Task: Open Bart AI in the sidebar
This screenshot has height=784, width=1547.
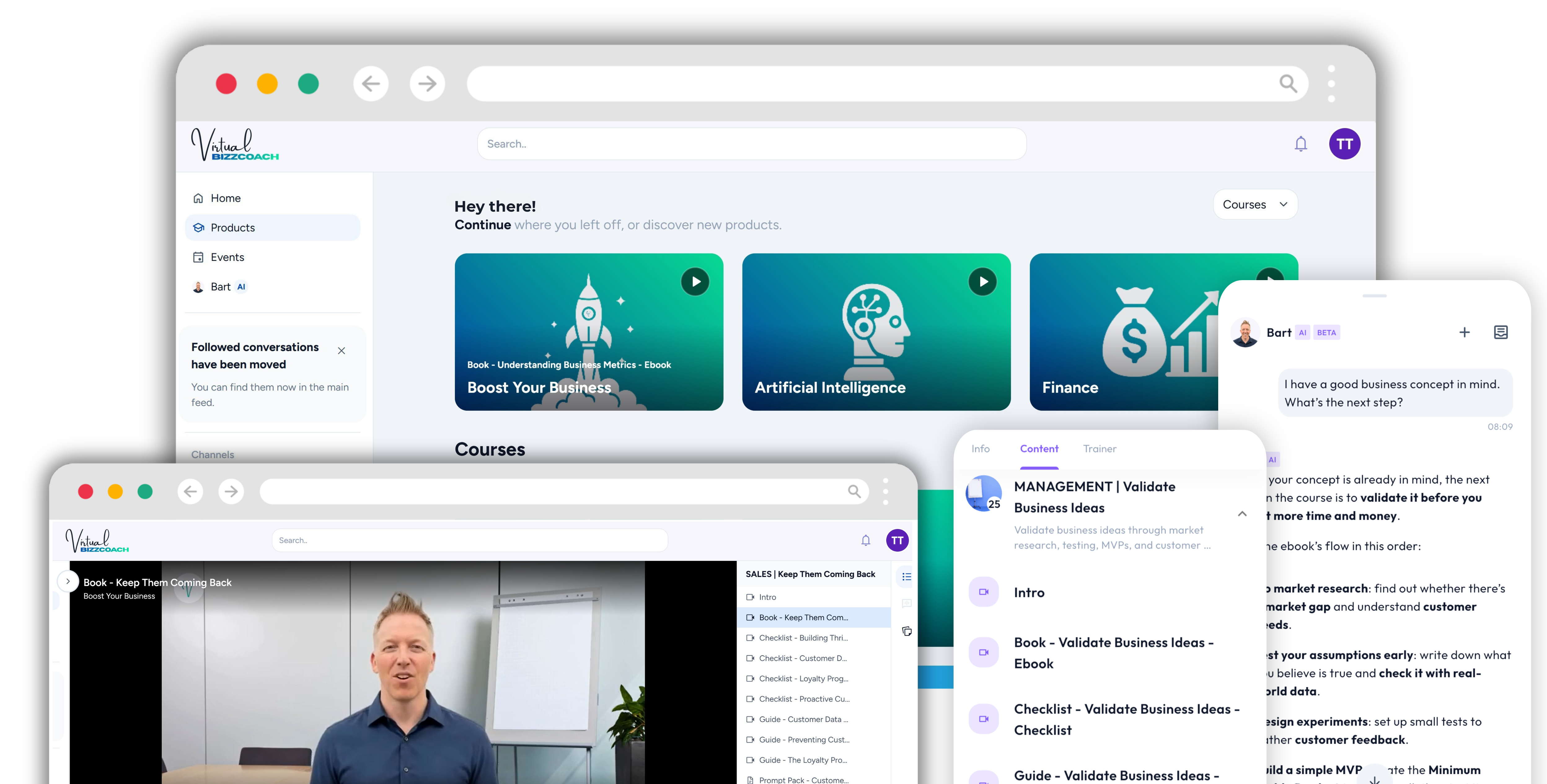Action: click(273, 287)
